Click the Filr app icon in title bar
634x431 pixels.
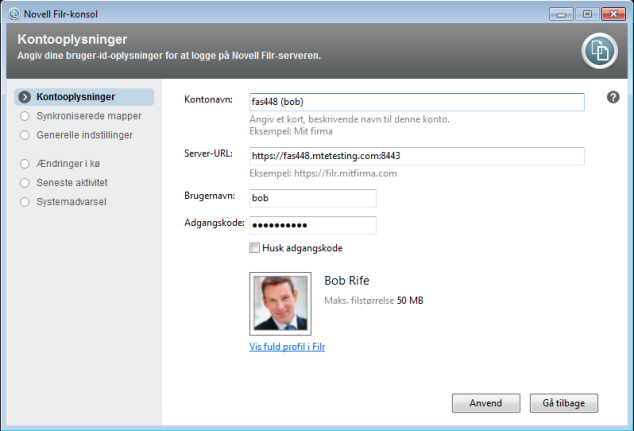click(x=14, y=14)
